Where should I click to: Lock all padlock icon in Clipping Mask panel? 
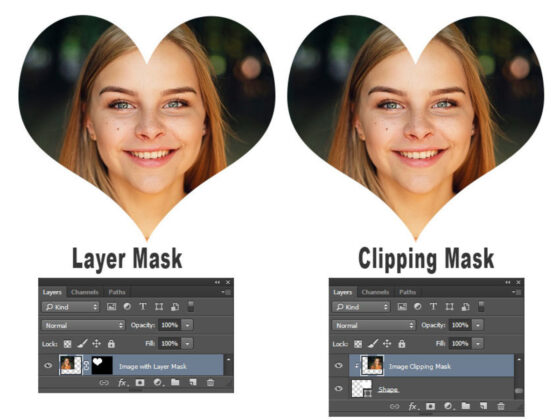coord(402,344)
